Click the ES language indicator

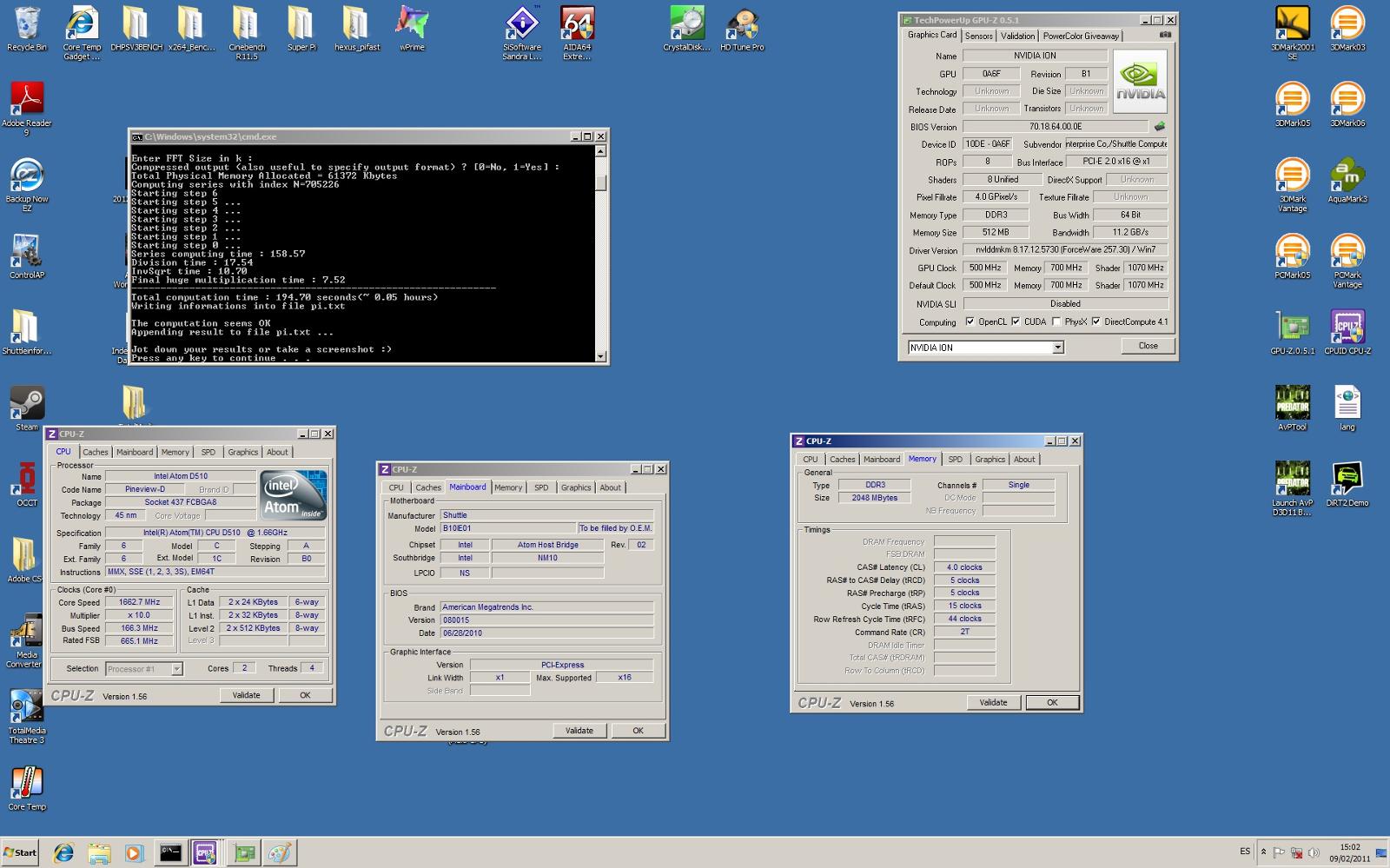click(1245, 851)
